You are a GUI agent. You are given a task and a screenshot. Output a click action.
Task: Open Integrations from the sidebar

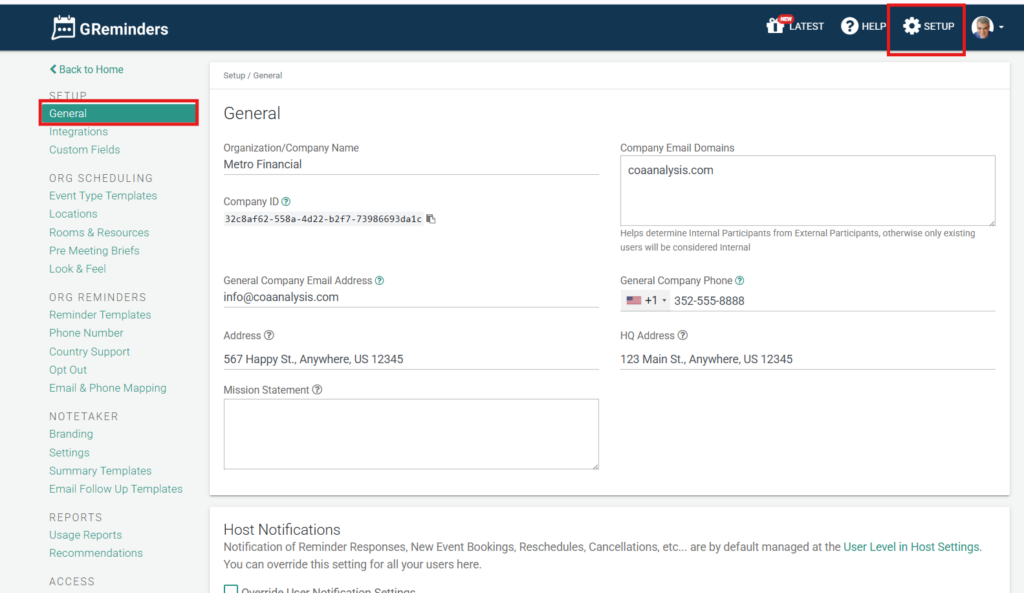click(x=78, y=132)
